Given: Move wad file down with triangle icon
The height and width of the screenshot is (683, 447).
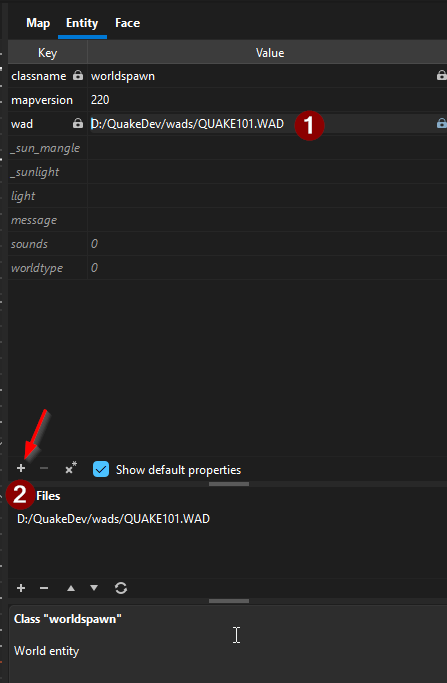Looking at the screenshot, I should 94,588.
